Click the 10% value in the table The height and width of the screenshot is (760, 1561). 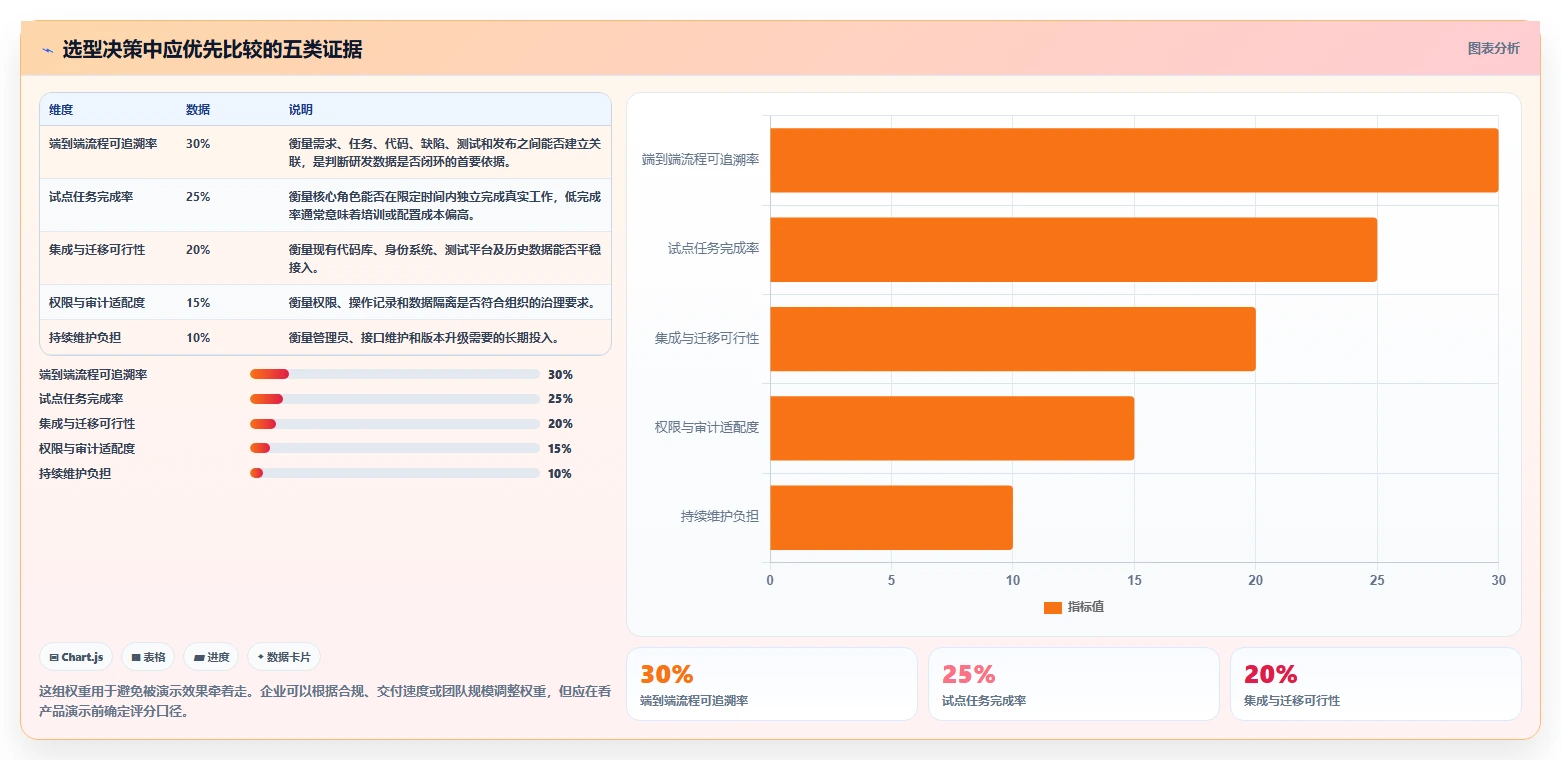pyautogui.click(x=198, y=338)
